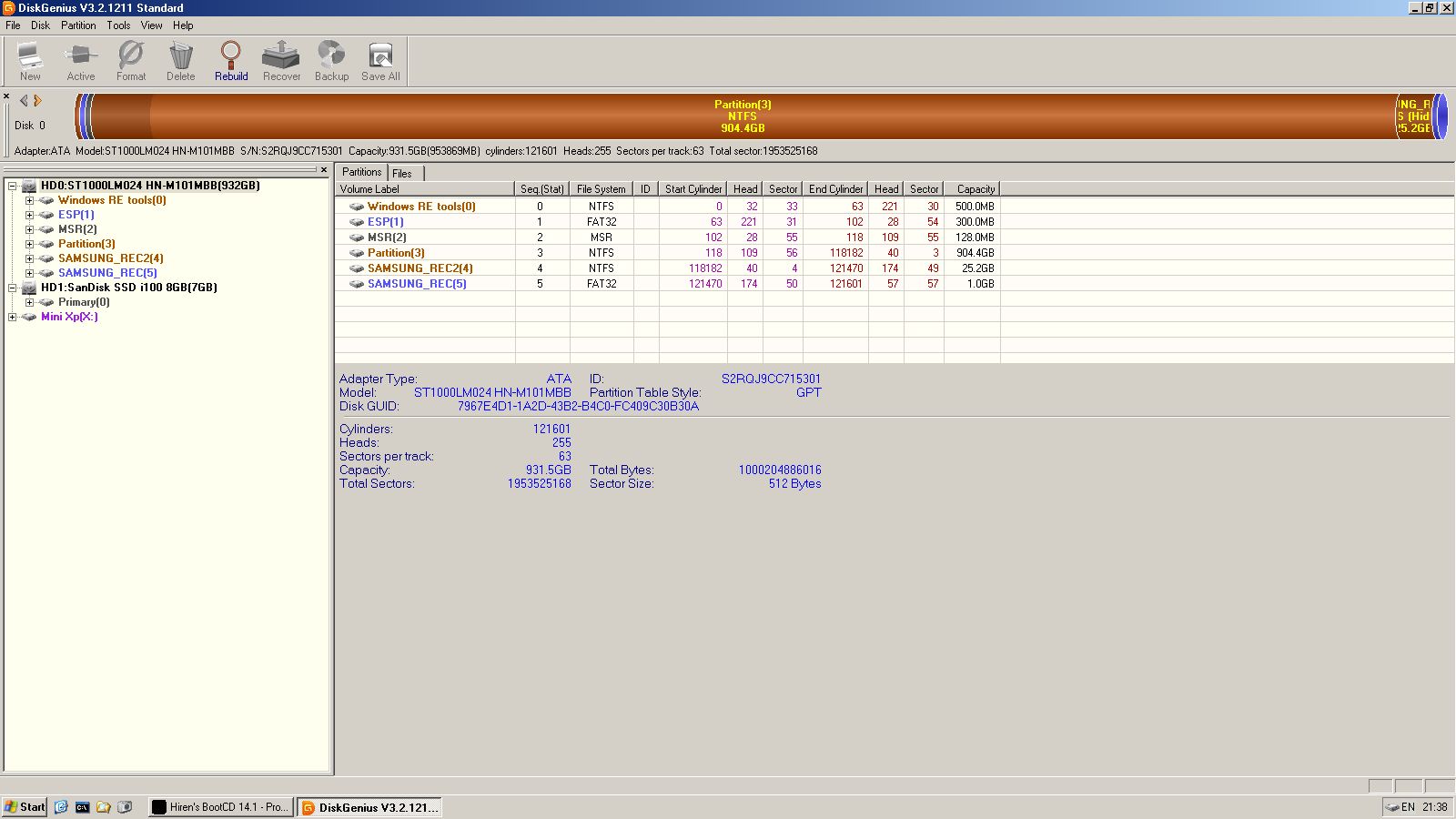Go to next disk arrow
This screenshot has height=819, width=1456.
[37, 101]
